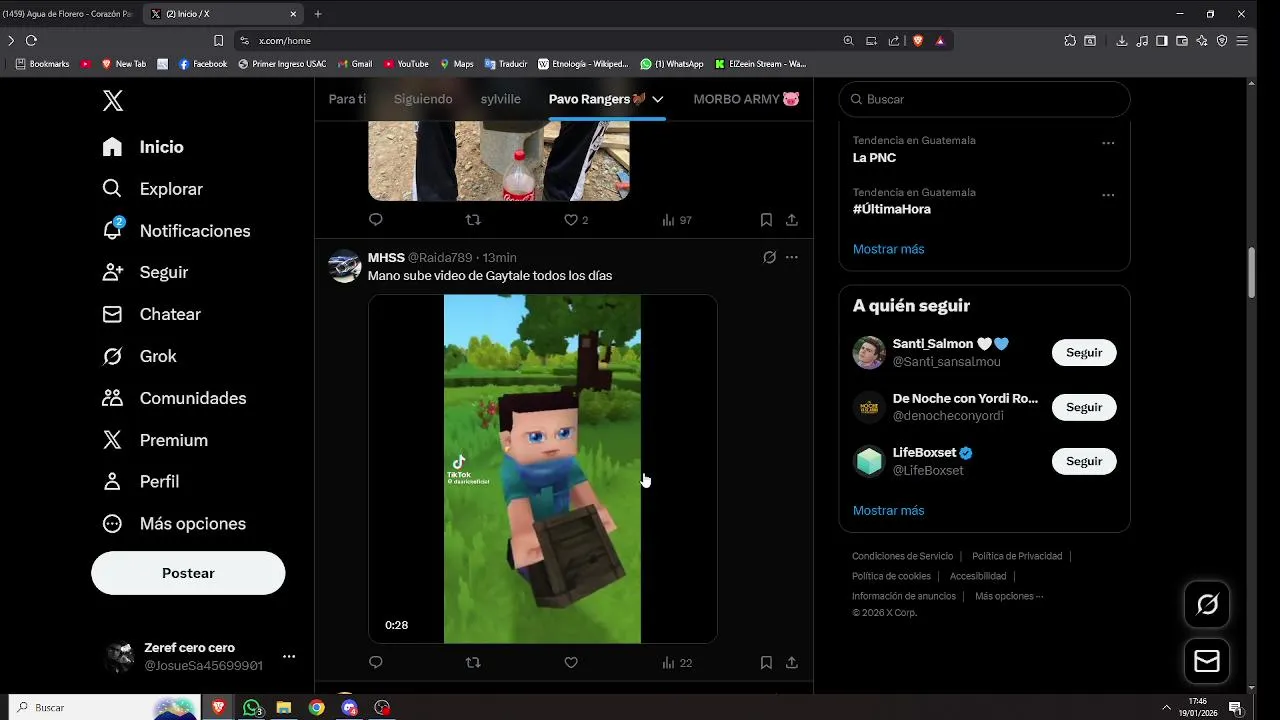Open Explorar in the sidebar
1280x720 pixels.
pyautogui.click(x=152, y=189)
